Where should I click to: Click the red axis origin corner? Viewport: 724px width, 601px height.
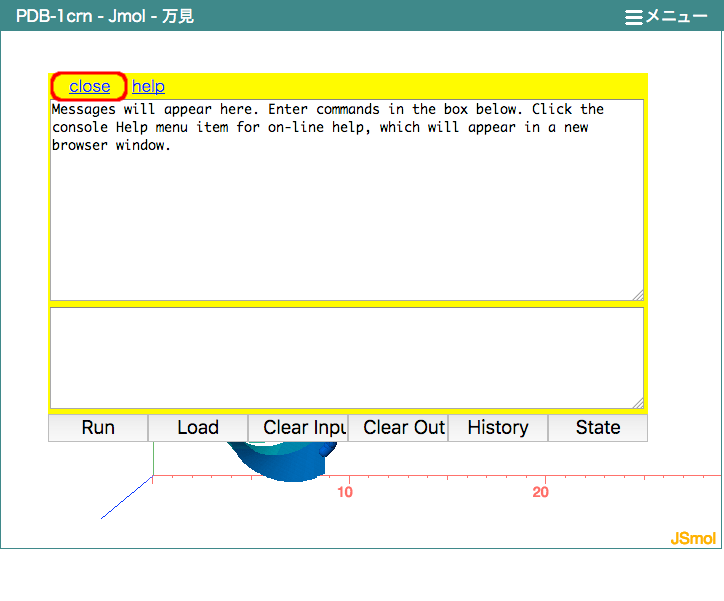tap(153, 478)
